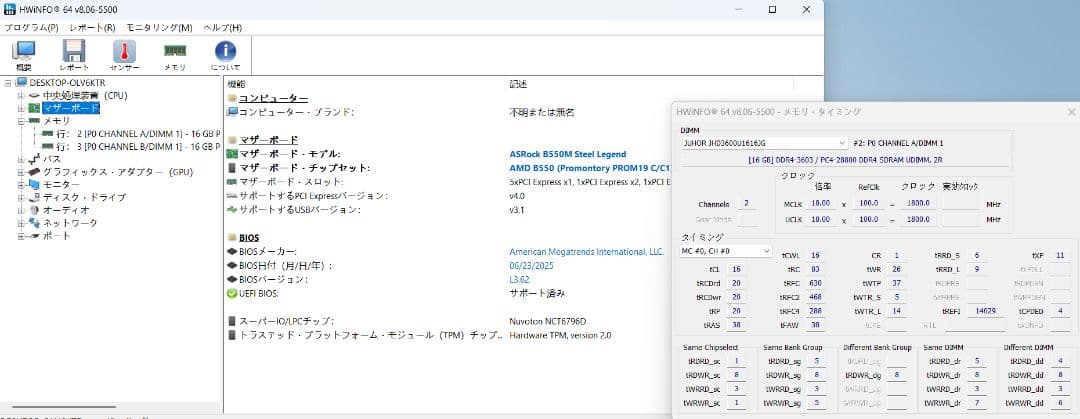Click the 記述 column header
The width and height of the screenshot is (1080, 419).
518,83
